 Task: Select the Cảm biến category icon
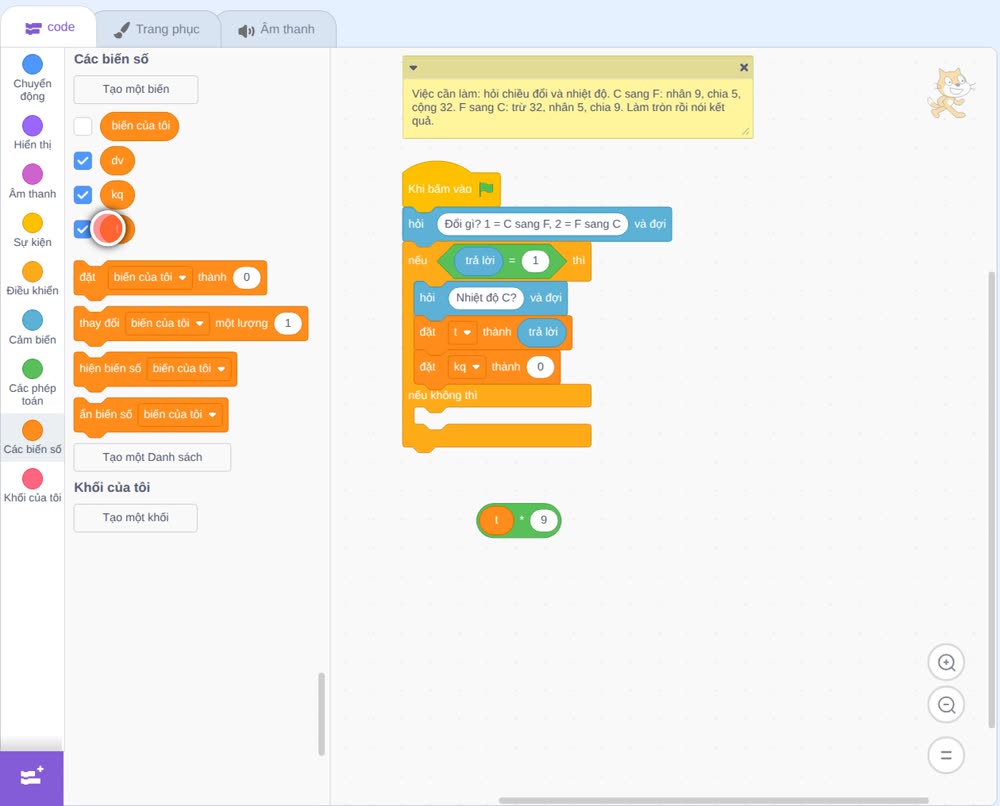[33, 320]
